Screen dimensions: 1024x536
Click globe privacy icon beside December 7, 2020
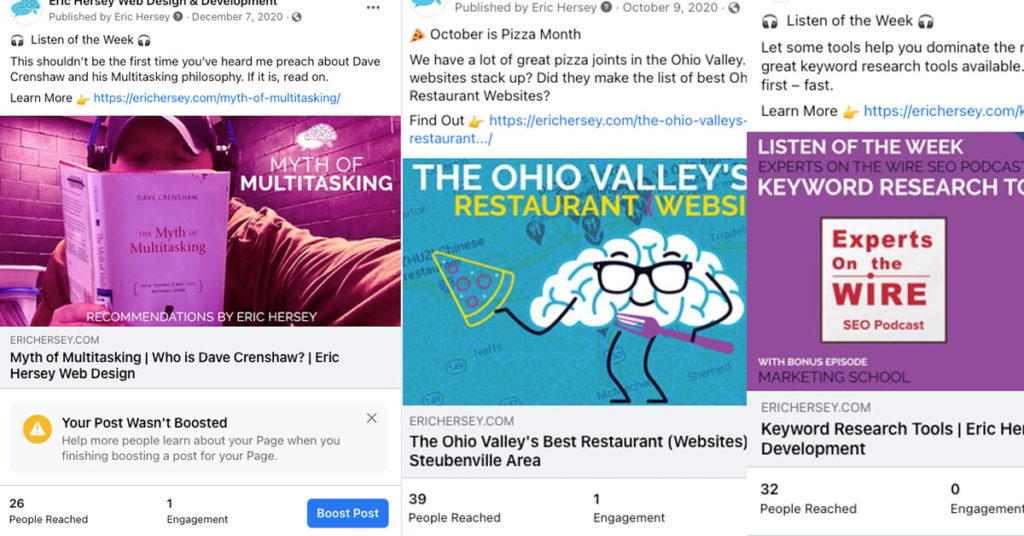[297, 18]
